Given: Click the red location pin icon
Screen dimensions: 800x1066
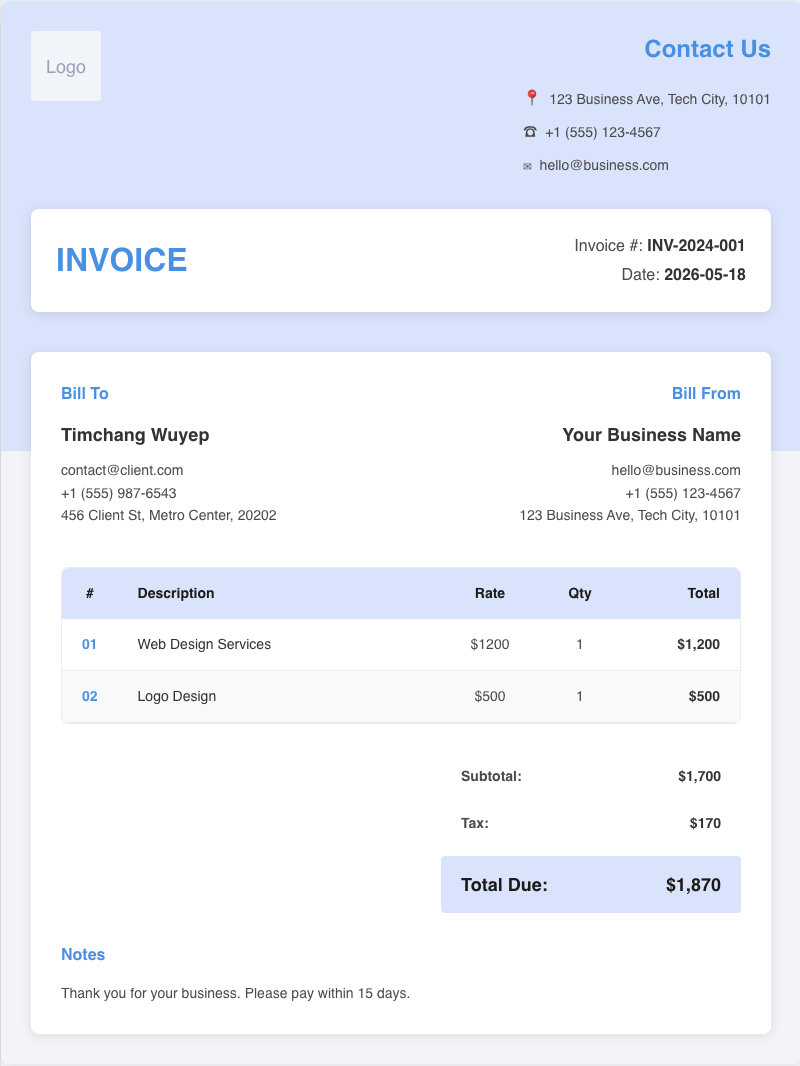Looking at the screenshot, I should 532,99.
